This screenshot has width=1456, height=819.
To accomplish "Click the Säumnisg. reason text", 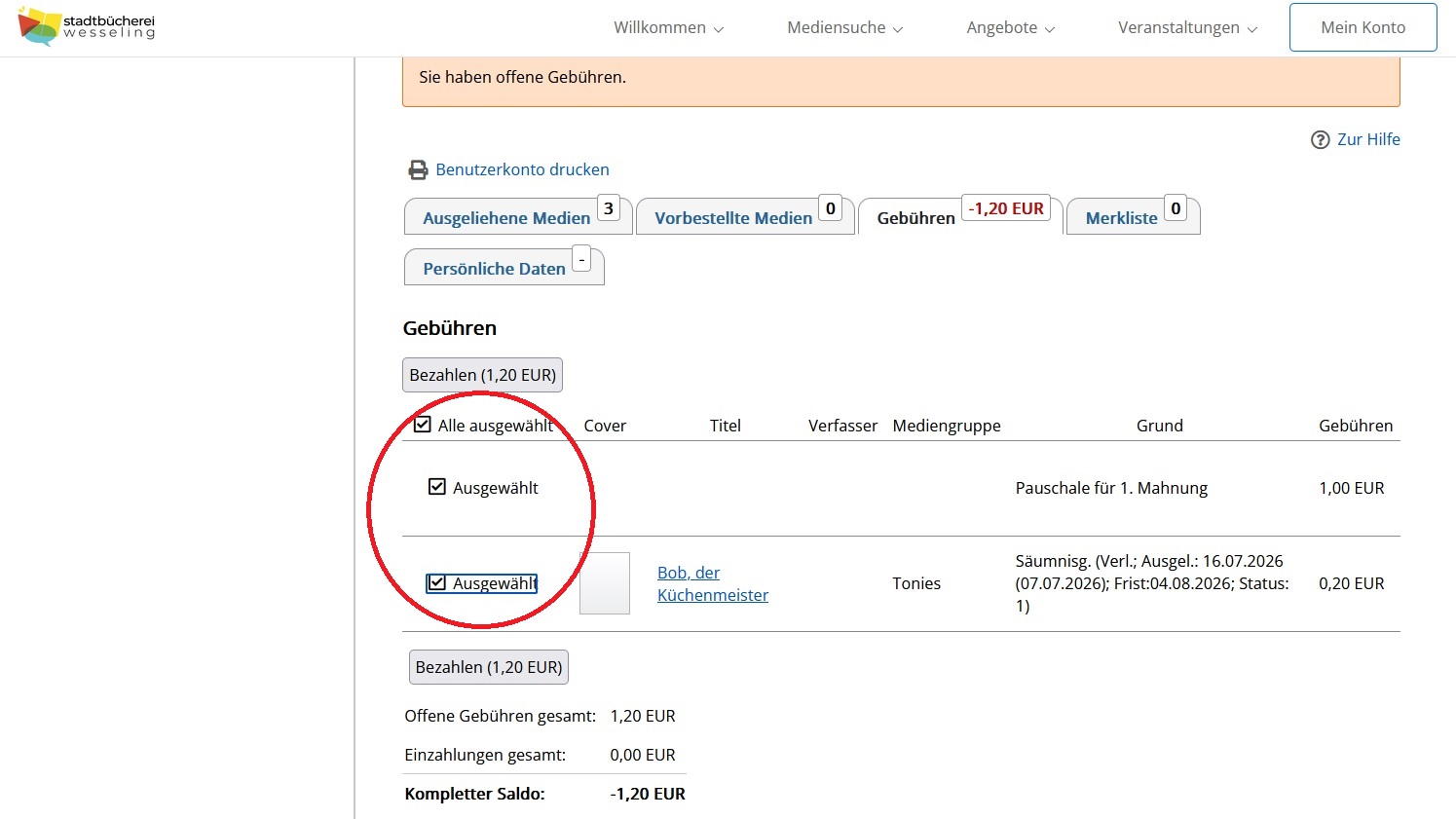I will 1152,583.
